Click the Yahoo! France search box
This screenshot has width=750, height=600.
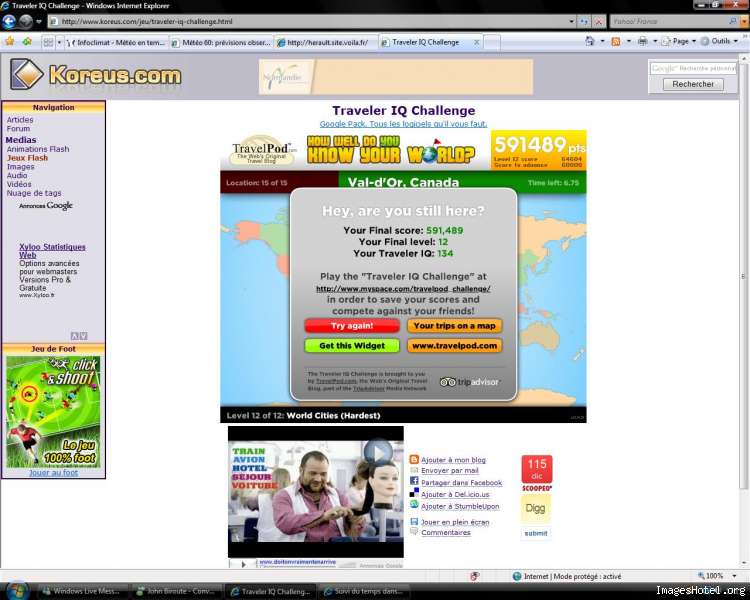(669, 22)
